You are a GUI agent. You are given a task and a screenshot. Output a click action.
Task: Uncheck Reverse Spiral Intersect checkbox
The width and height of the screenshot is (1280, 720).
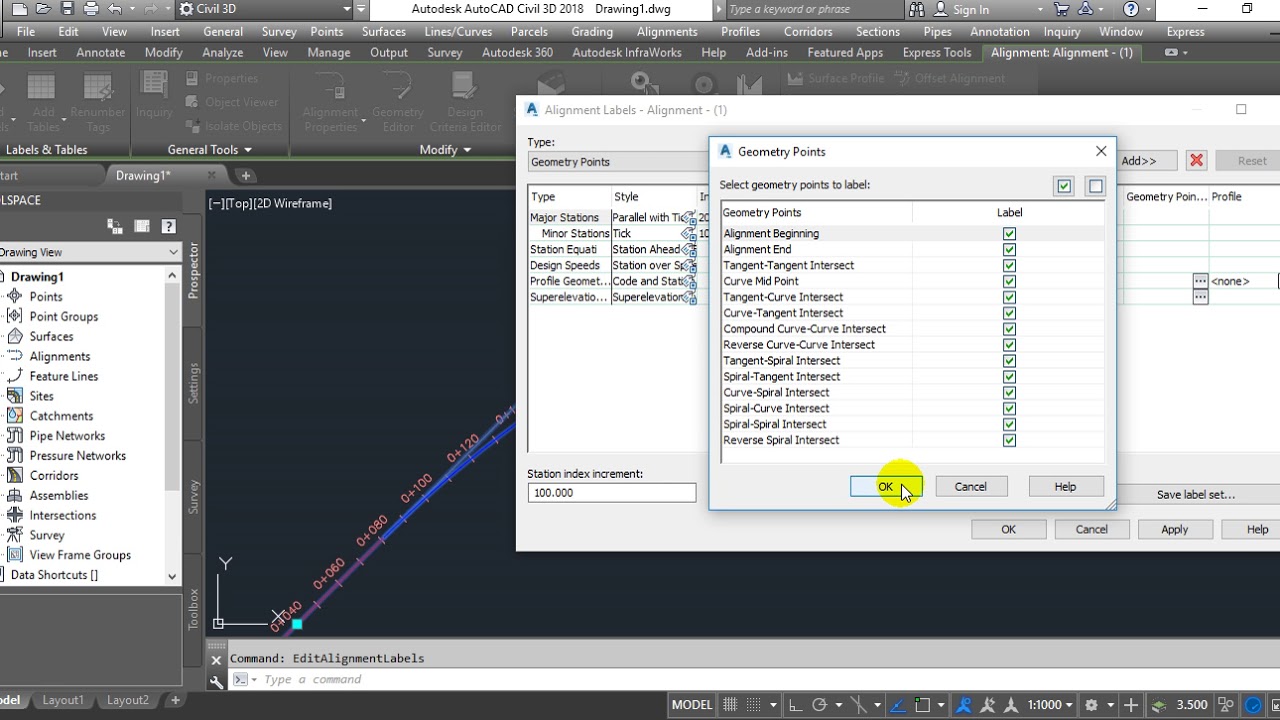tap(1009, 440)
